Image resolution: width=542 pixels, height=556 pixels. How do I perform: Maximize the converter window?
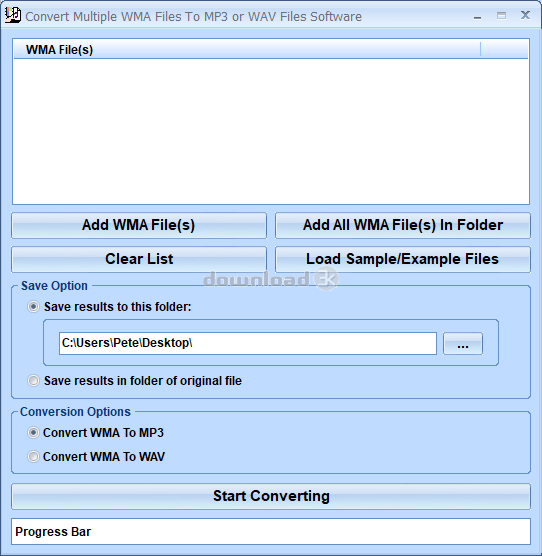(501, 16)
